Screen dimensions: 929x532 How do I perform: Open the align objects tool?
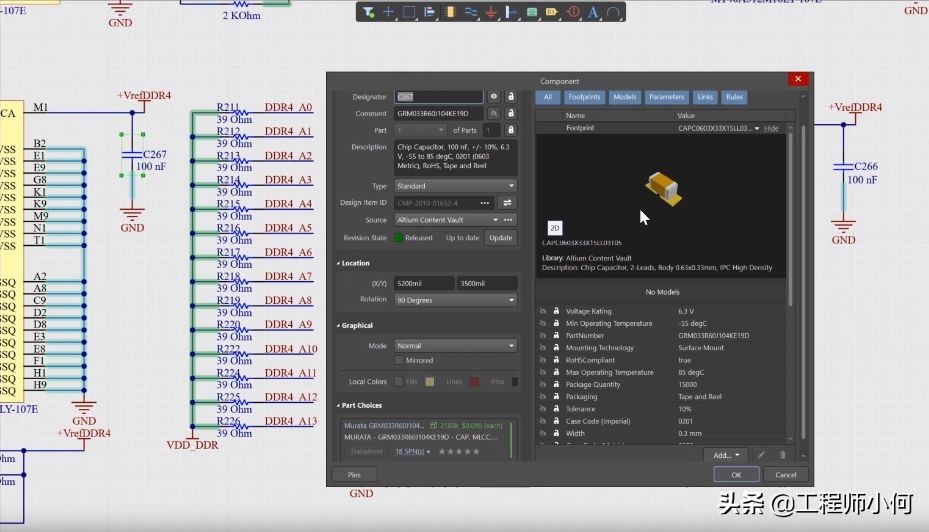click(430, 12)
